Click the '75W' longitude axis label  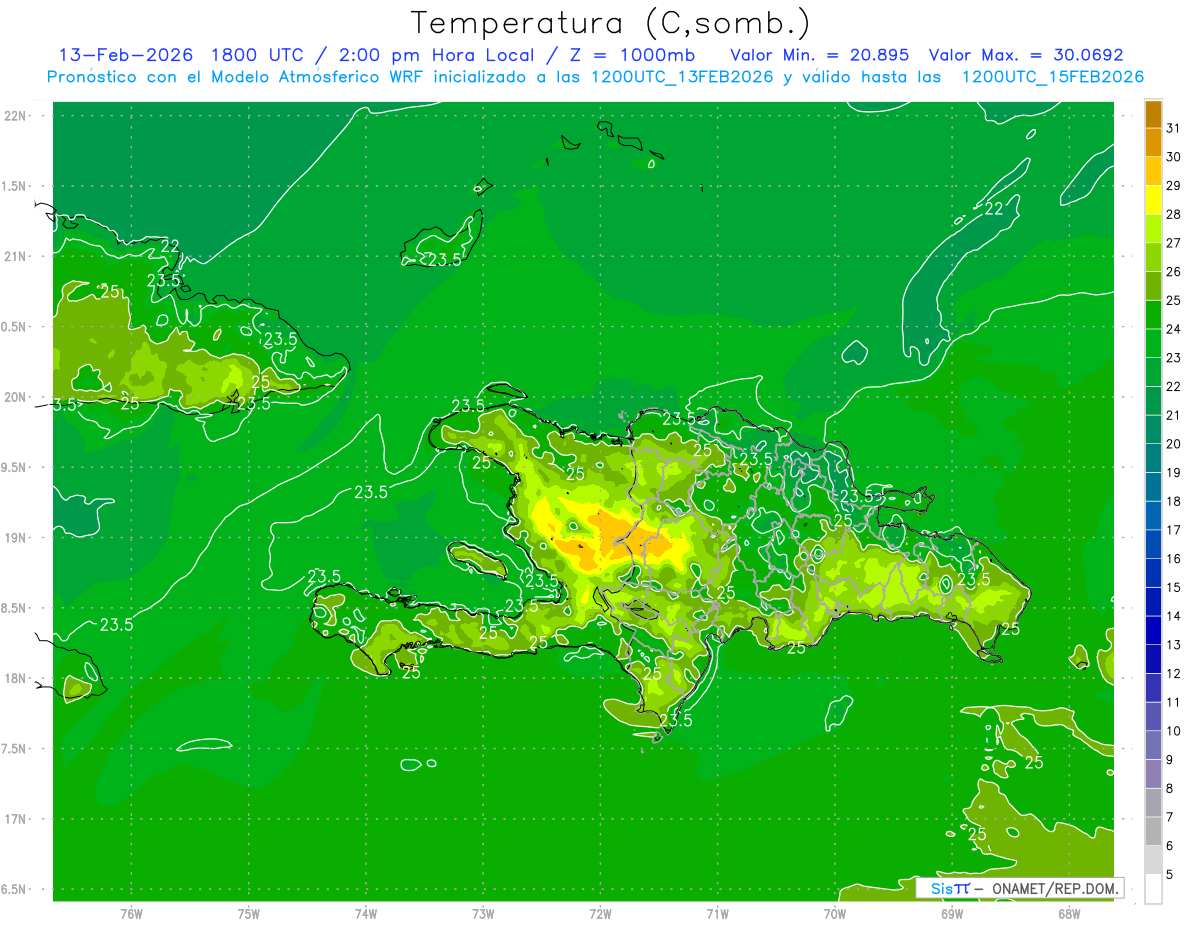click(249, 913)
